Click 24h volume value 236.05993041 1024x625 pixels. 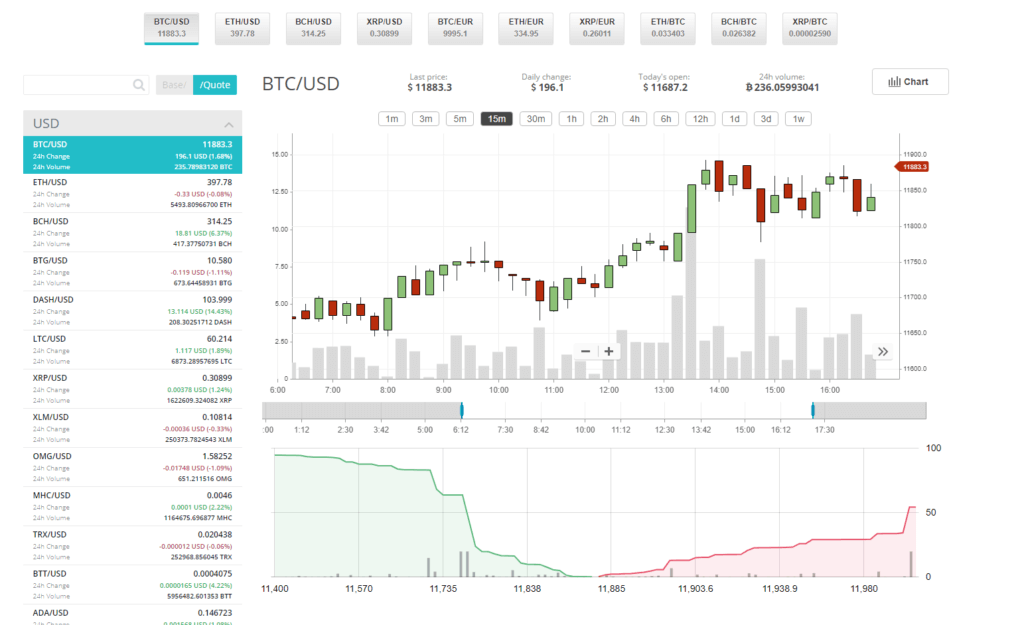coord(782,88)
